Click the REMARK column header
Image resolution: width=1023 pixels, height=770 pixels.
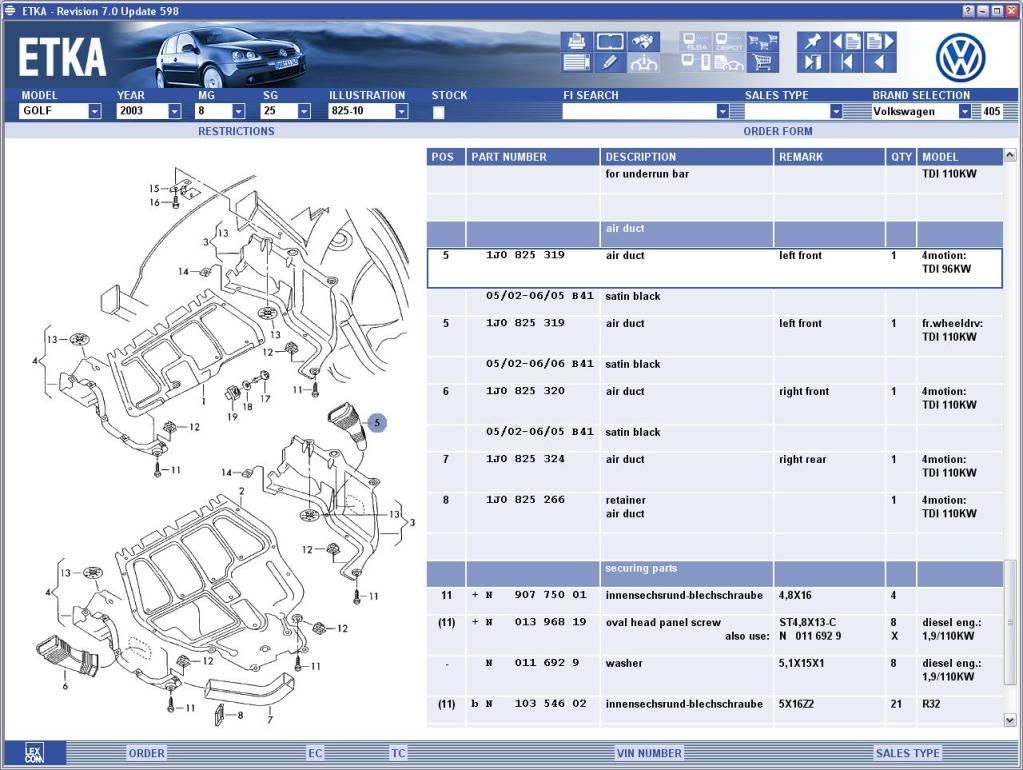pyautogui.click(x=829, y=157)
